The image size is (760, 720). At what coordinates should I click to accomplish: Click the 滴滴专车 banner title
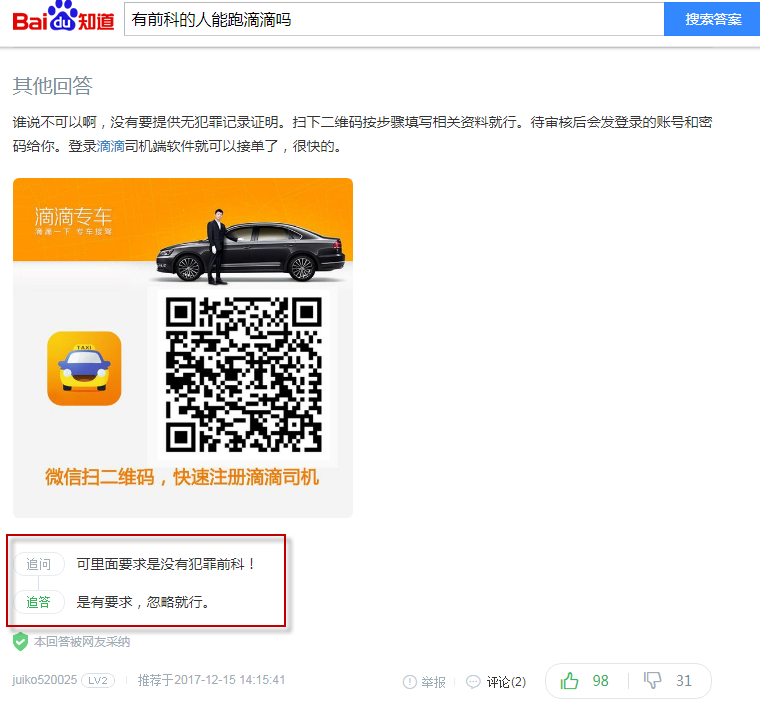[73, 216]
